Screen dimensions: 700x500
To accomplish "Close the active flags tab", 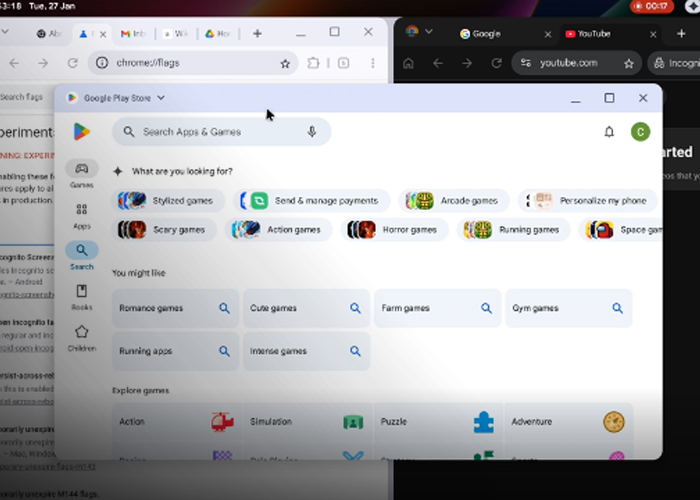I will coord(103,34).
